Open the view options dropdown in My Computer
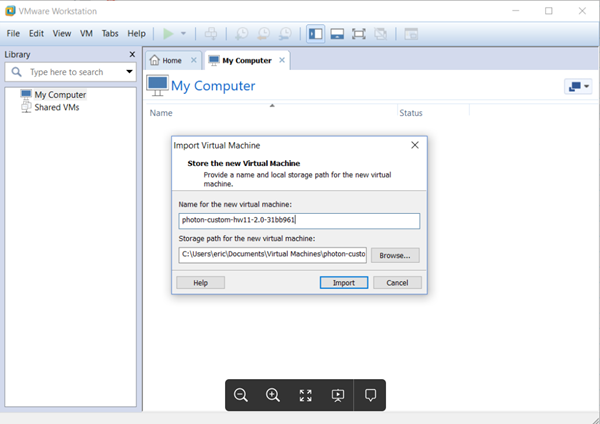600x424 pixels. (579, 87)
